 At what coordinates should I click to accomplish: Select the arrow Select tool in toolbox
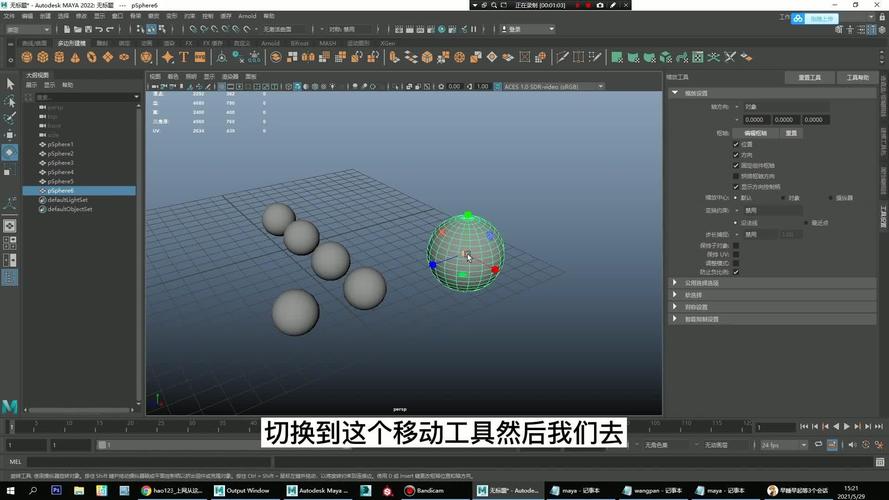pos(10,86)
